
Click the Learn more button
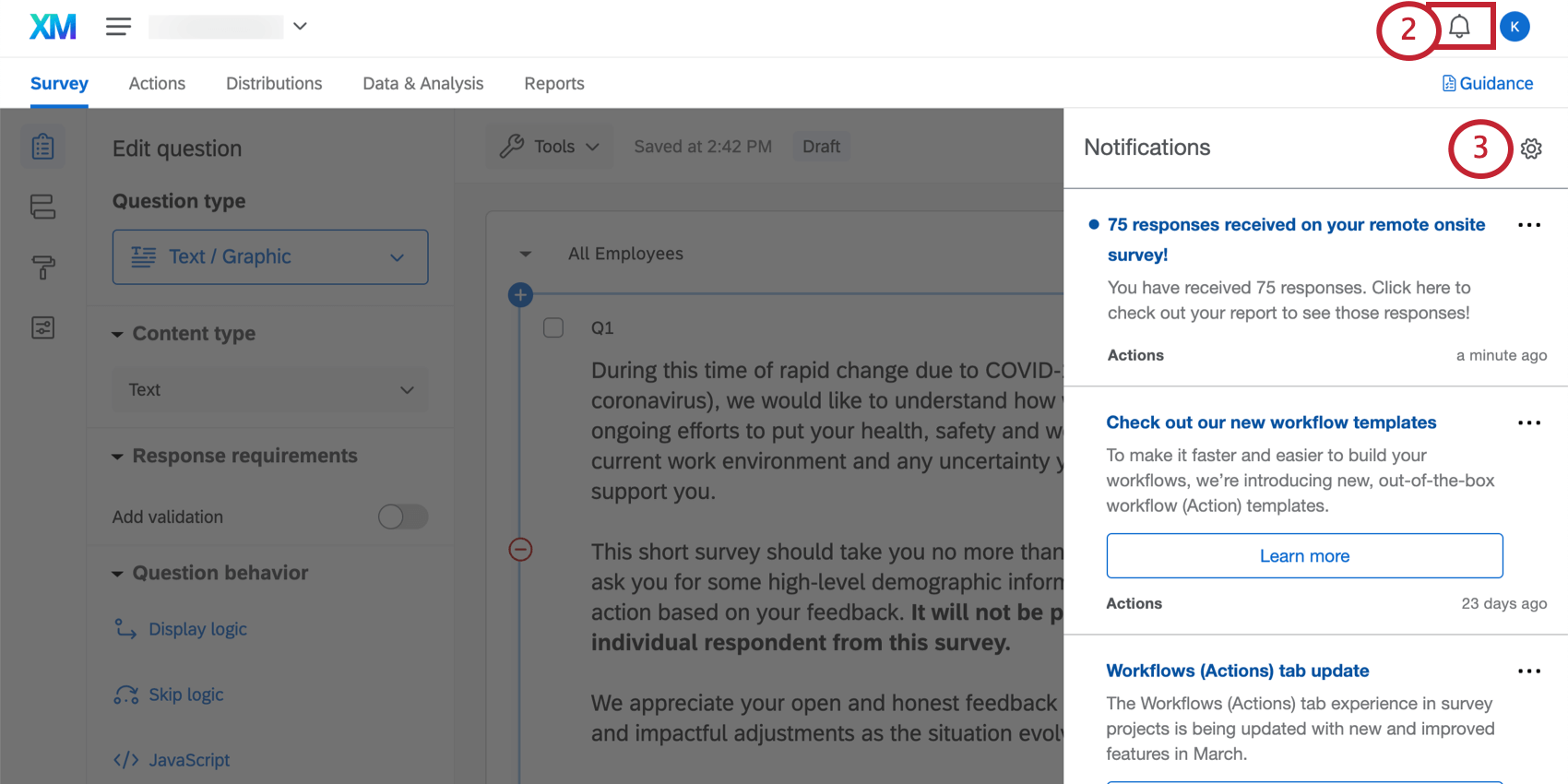(1304, 556)
